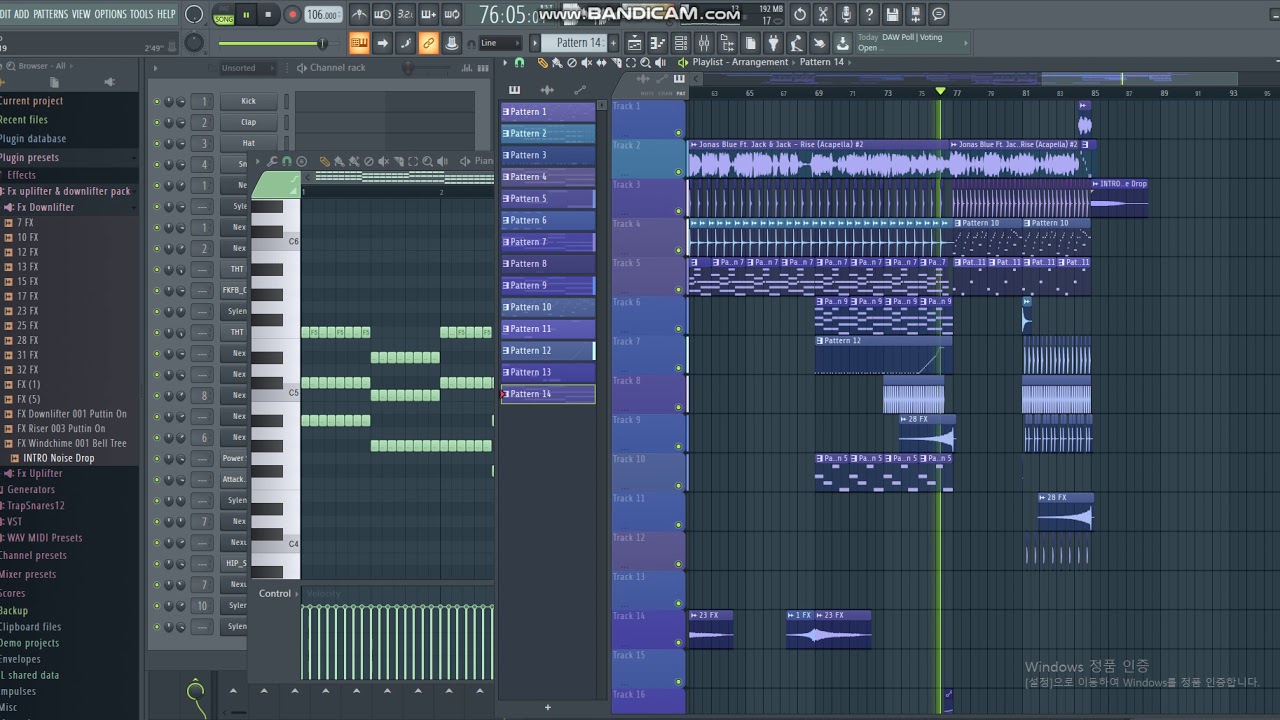
Task: Open the channel rack view icon
Action: 681,43
